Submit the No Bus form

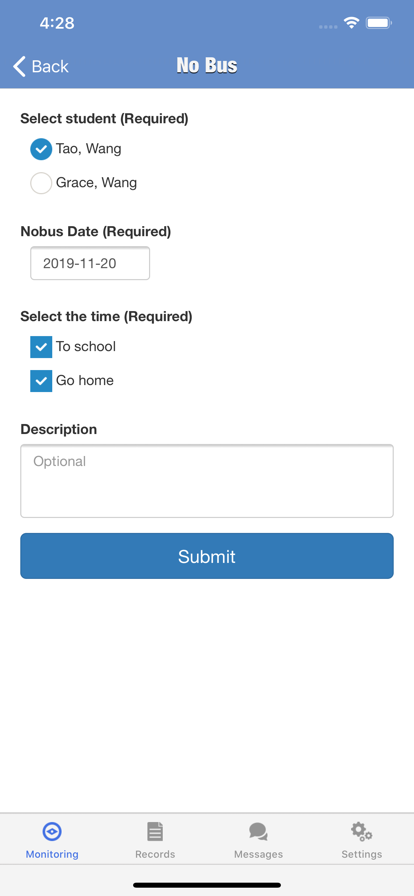point(207,556)
